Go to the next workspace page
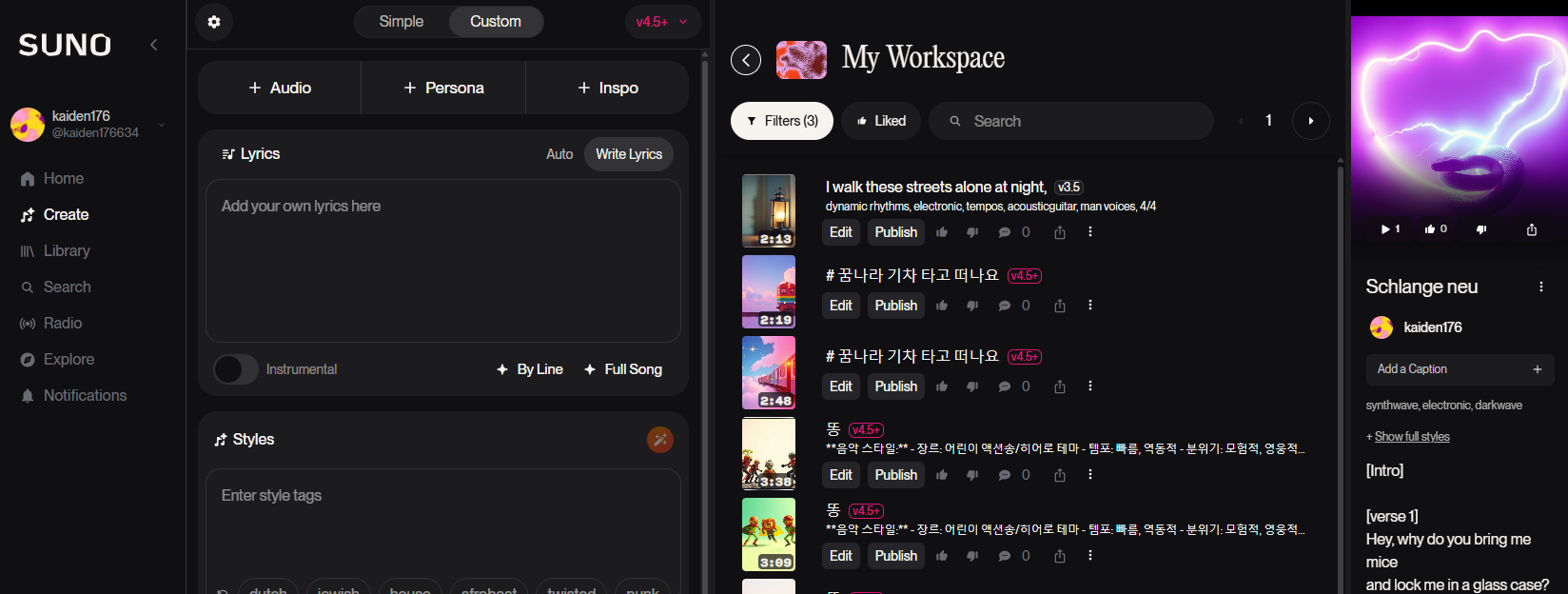This screenshot has height=594, width=1568. 1311,121
